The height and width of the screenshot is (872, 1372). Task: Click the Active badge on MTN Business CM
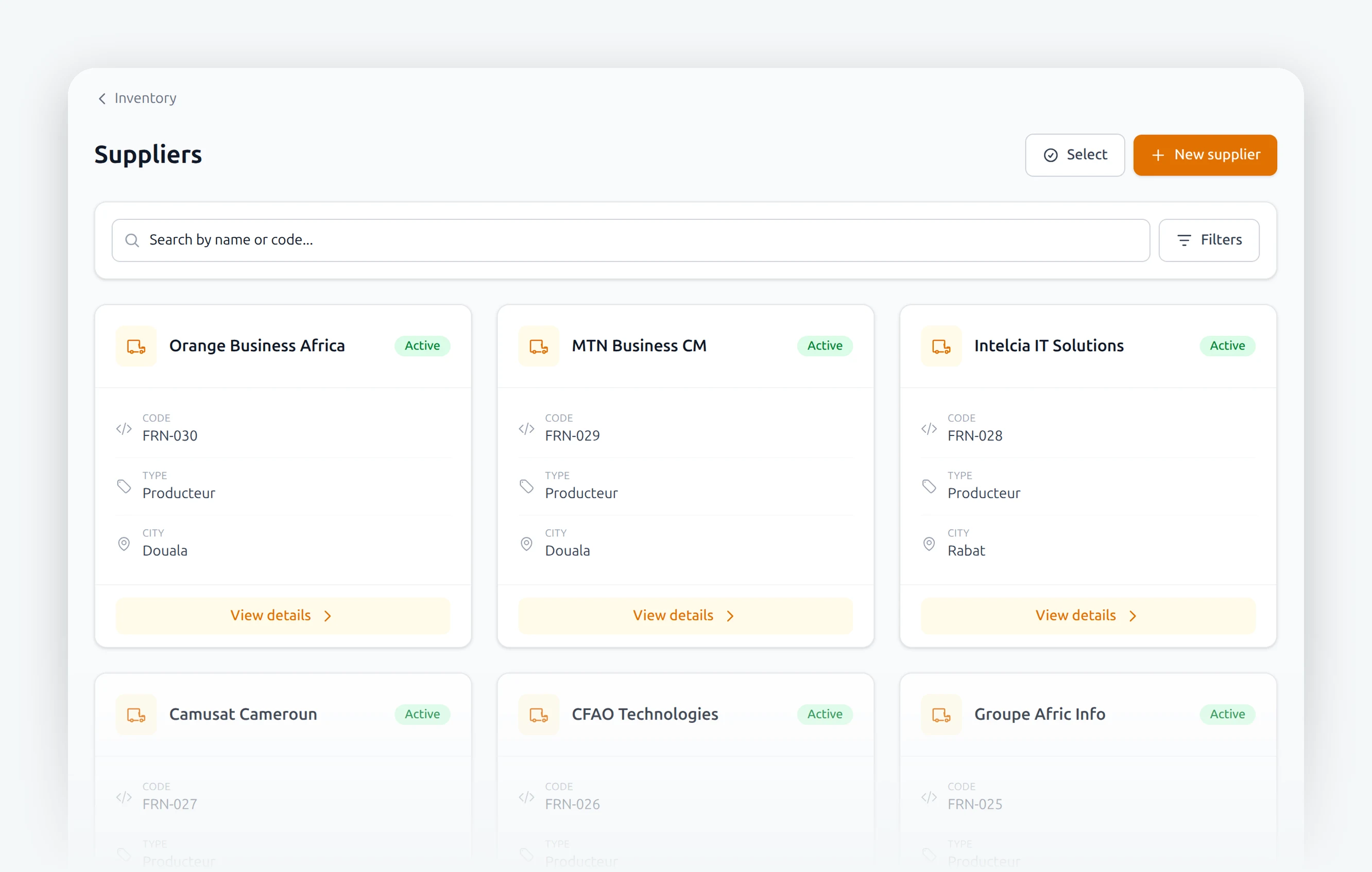pos(825,346)
